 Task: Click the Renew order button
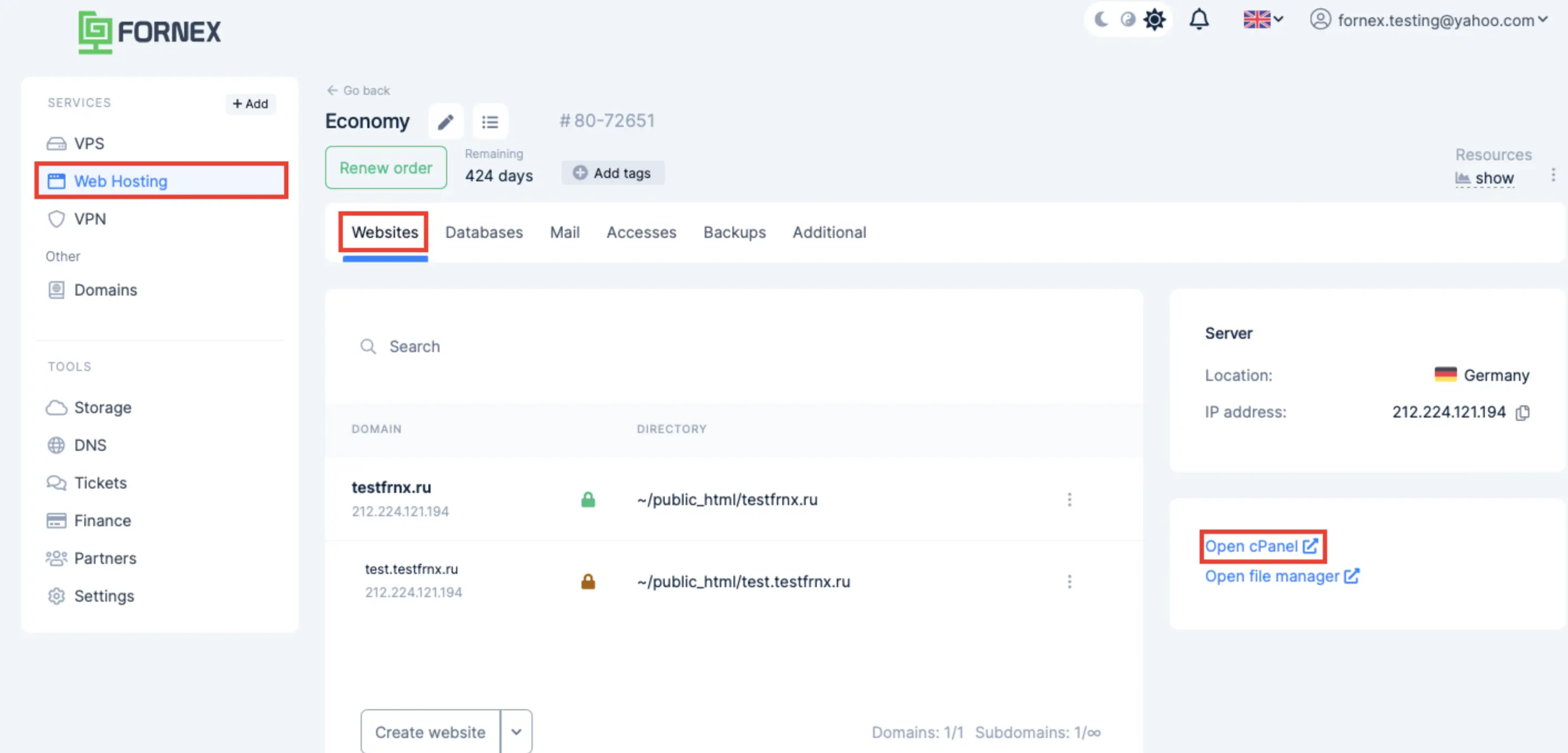pos(386,167)
